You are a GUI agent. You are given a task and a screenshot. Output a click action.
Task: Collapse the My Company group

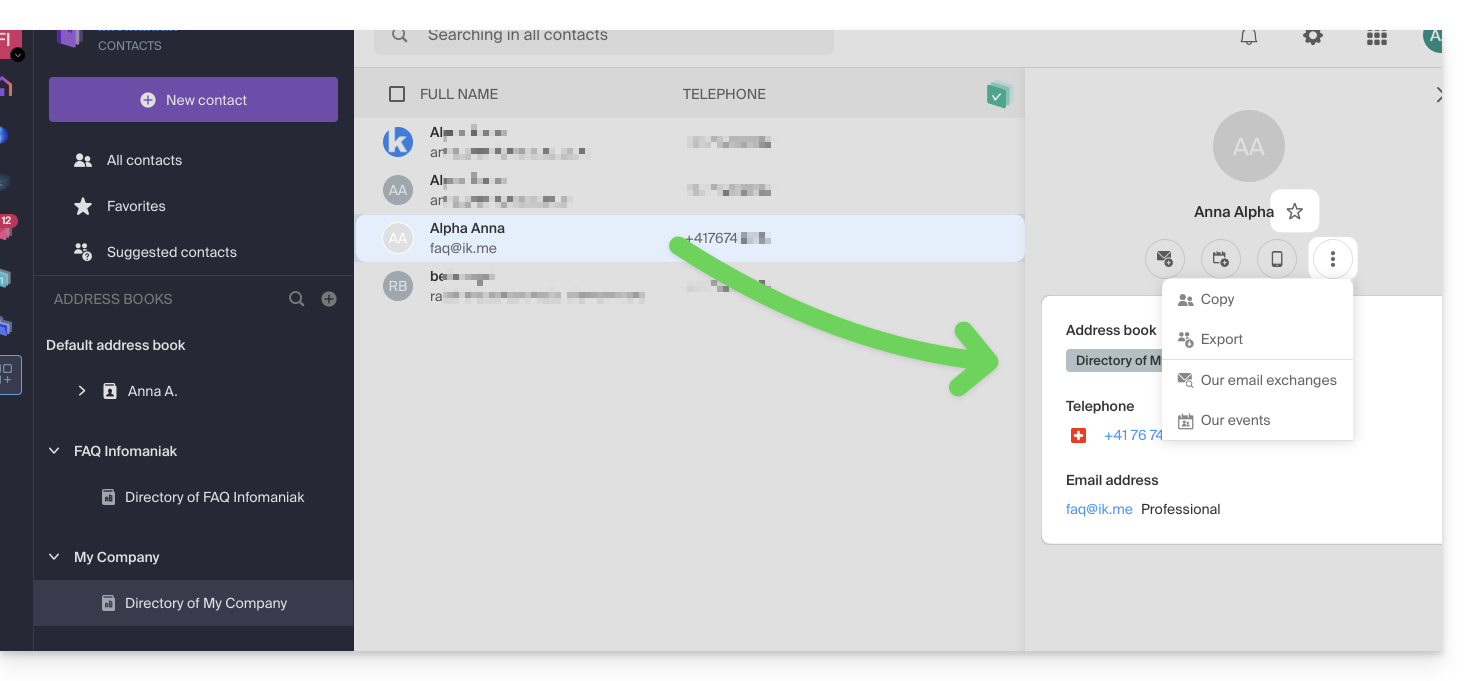[54, 557]
